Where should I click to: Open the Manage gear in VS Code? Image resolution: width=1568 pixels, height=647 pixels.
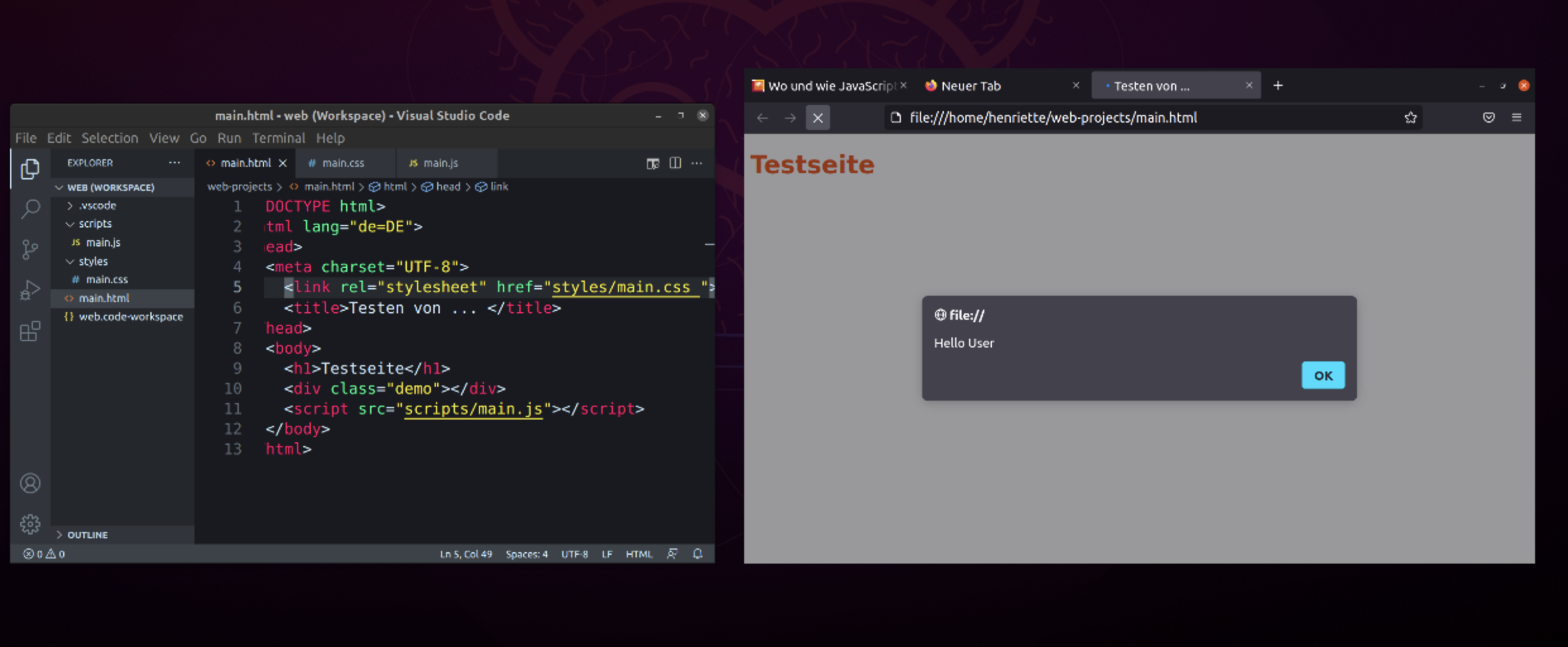(30, 524)
